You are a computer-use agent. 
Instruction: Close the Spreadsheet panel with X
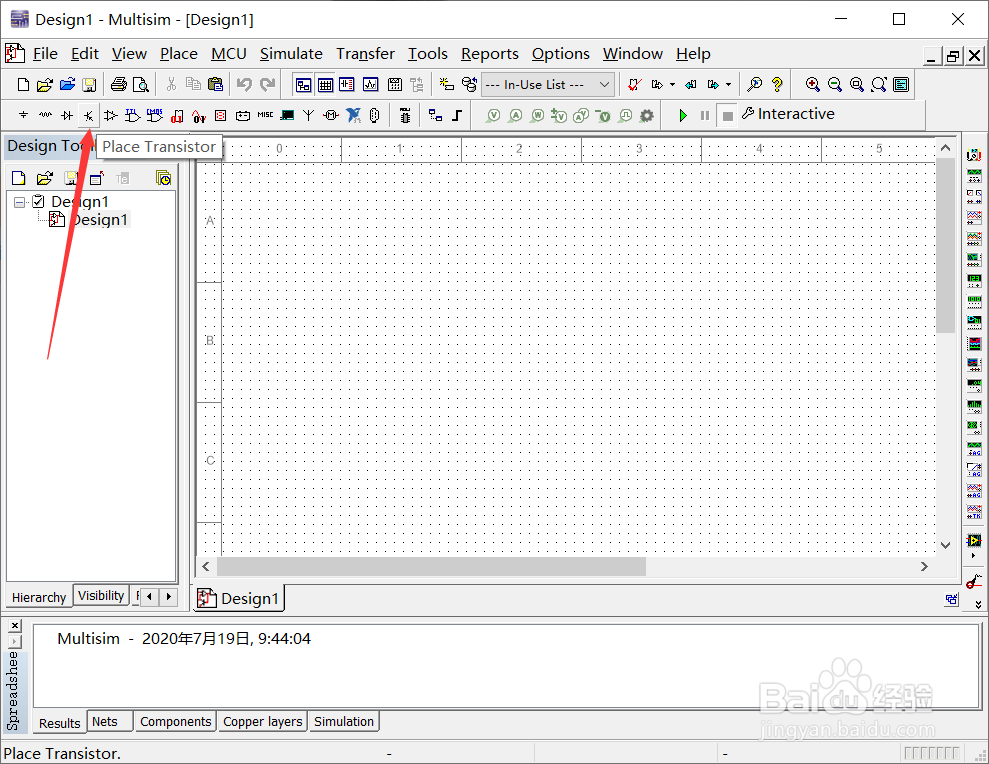[x=15, y=625]
